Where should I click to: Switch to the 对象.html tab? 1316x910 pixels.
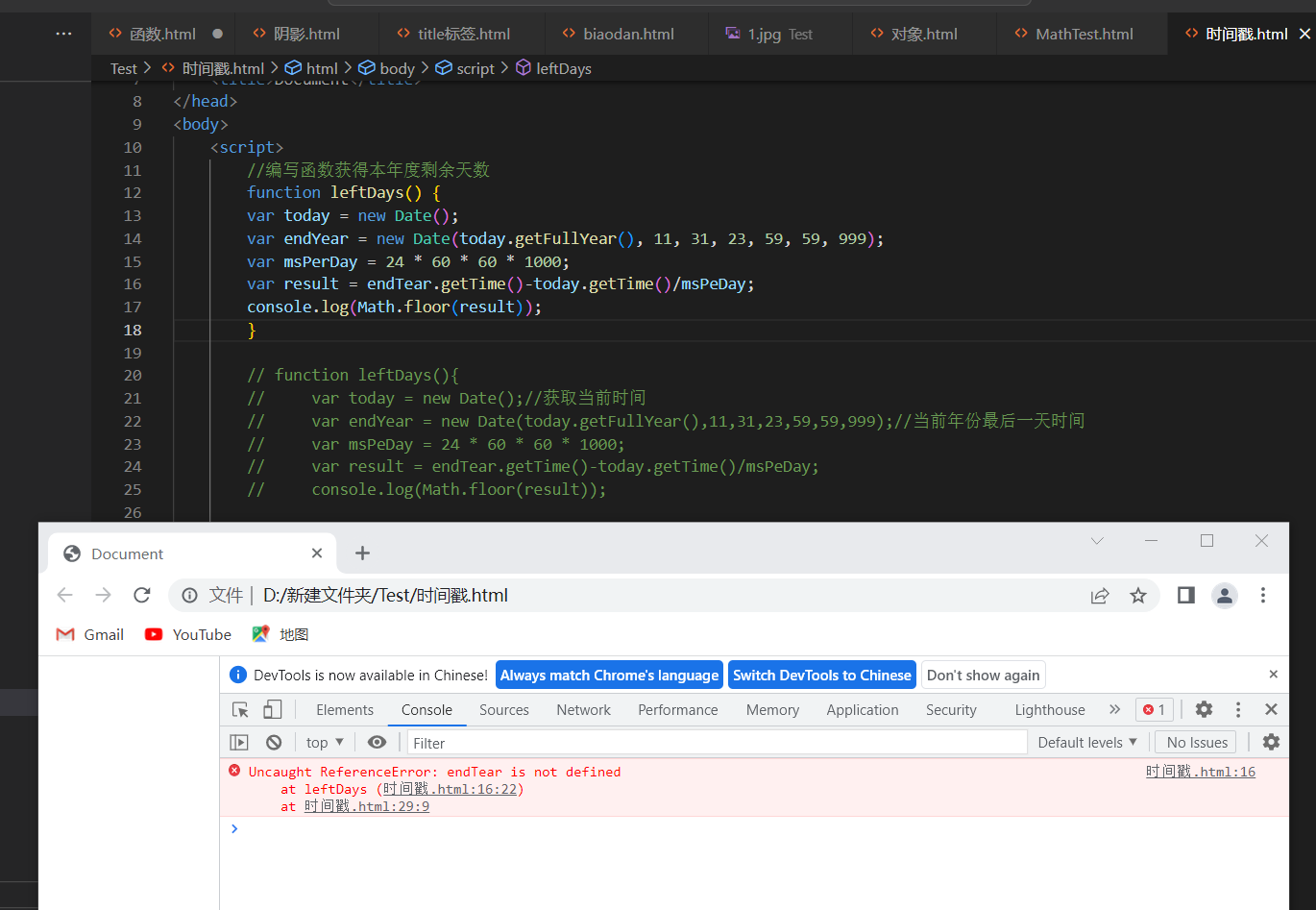(x=924, y=34)
